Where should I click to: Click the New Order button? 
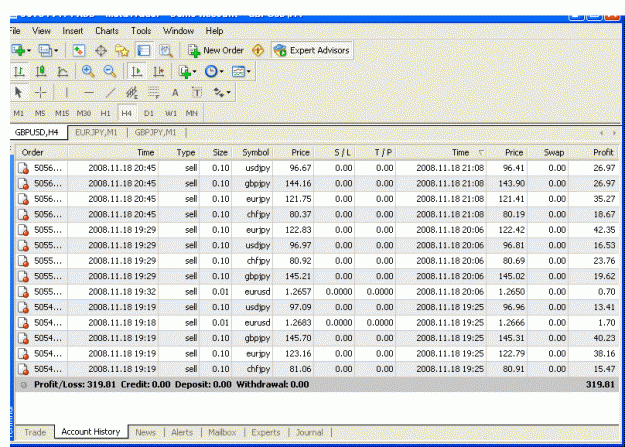pos(216,51)
